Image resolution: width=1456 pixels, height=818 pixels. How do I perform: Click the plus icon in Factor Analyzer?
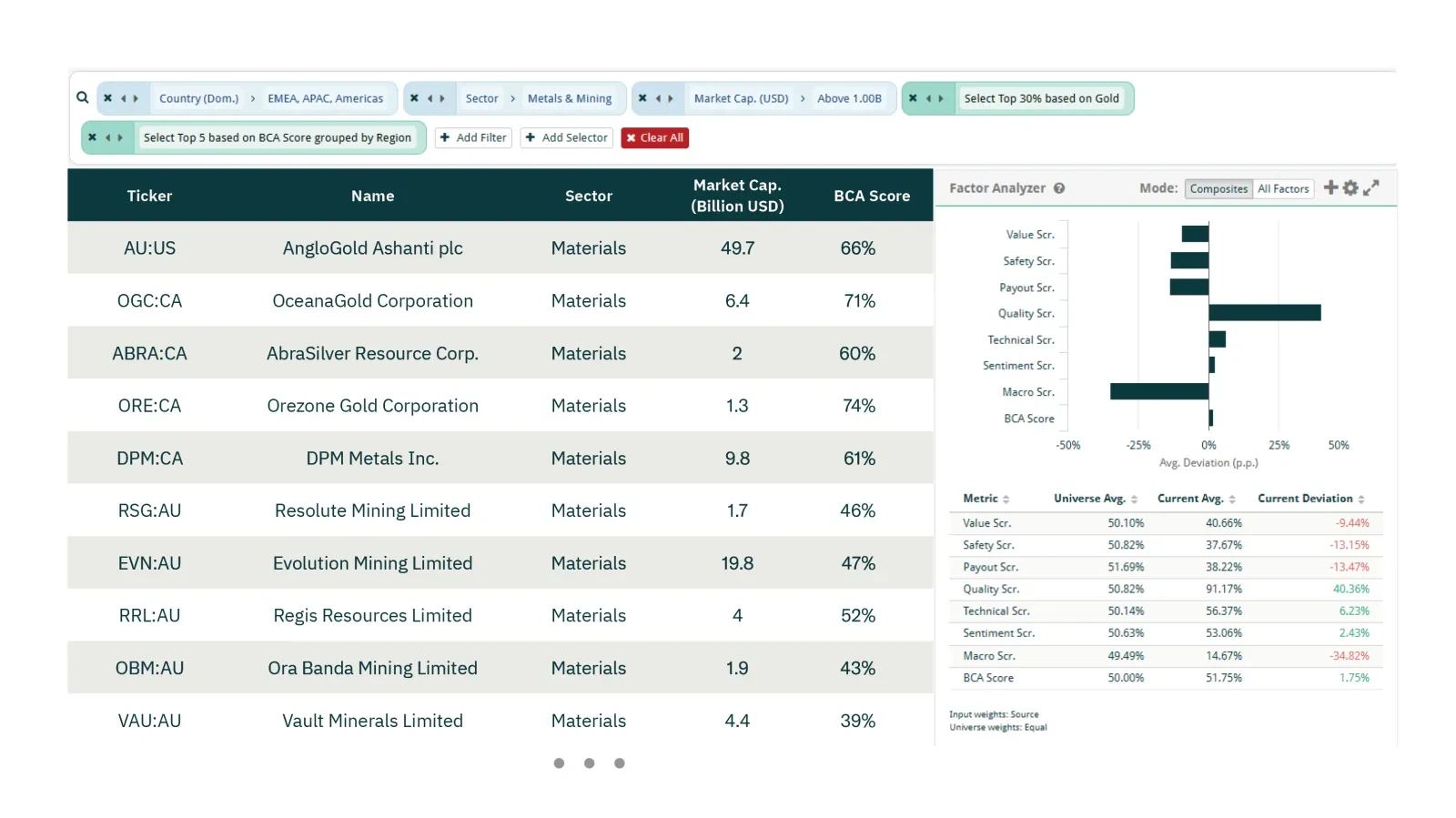coord(1330,187)
